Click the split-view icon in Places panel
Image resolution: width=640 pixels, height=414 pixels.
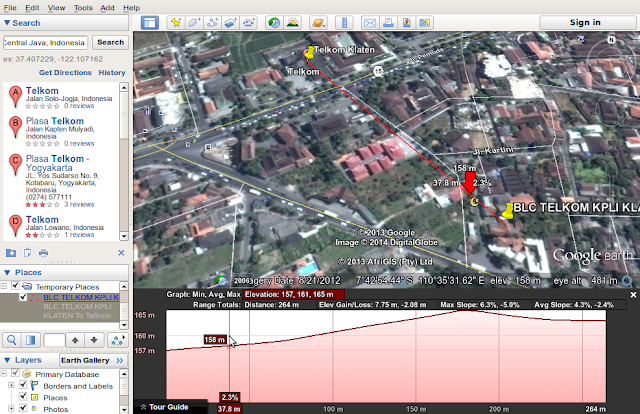click(x=31, y=340)
